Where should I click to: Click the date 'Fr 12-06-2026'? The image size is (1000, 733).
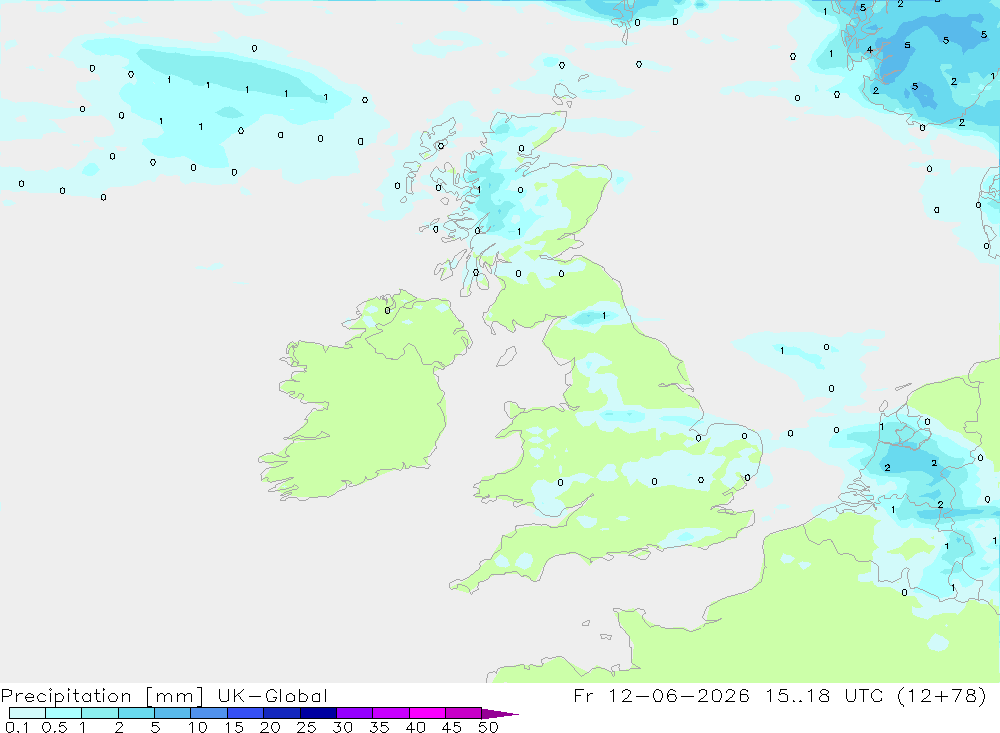661,695
